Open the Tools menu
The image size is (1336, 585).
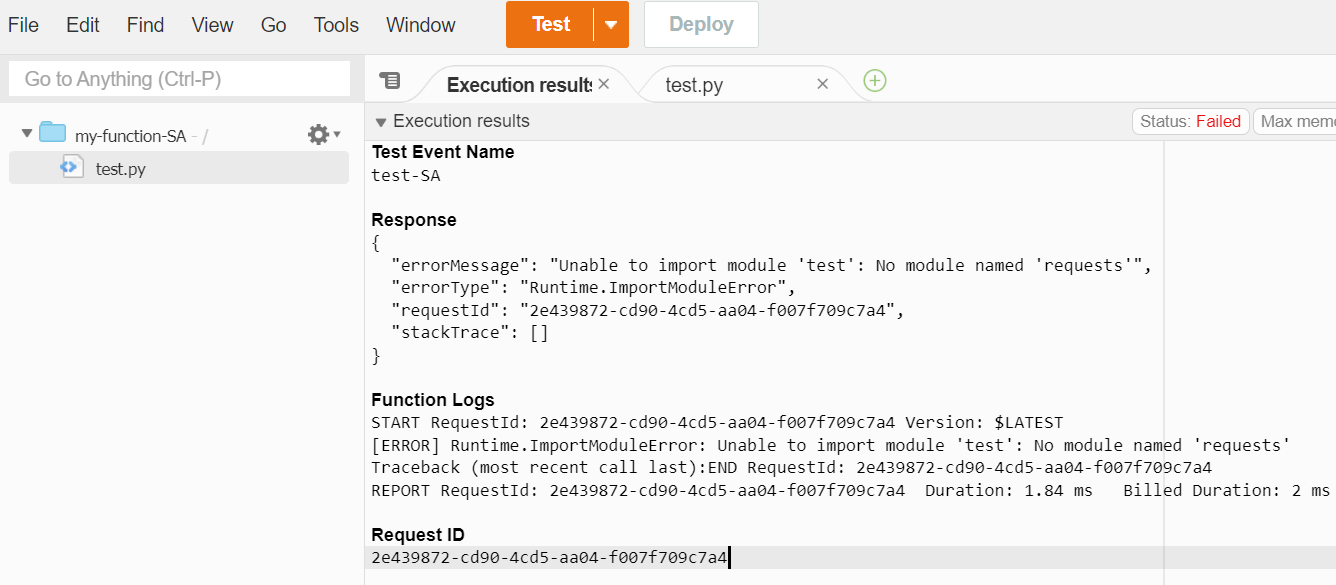(x=335, y=24)
